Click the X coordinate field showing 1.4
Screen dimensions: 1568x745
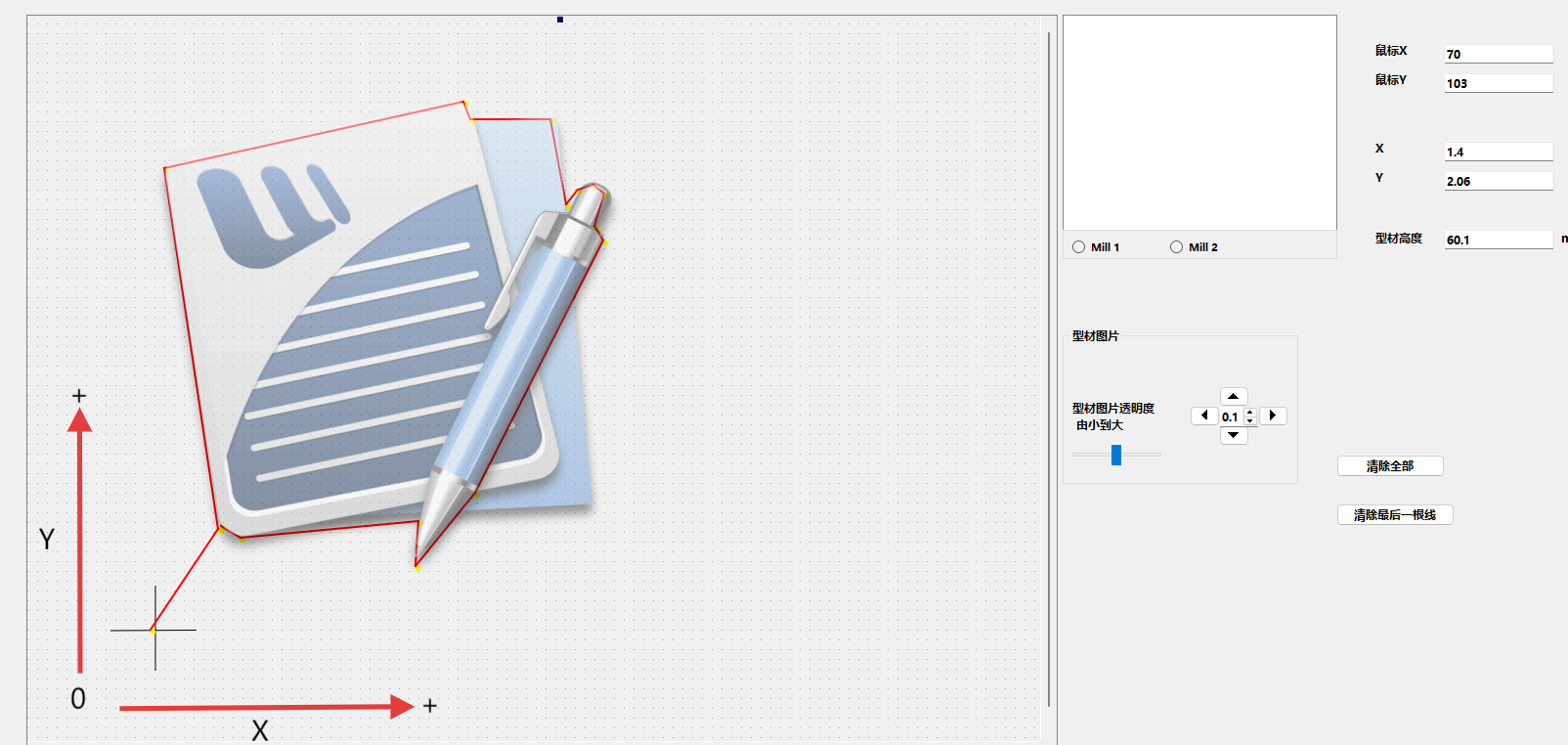pyautogui.click(x=1499, y=152)
